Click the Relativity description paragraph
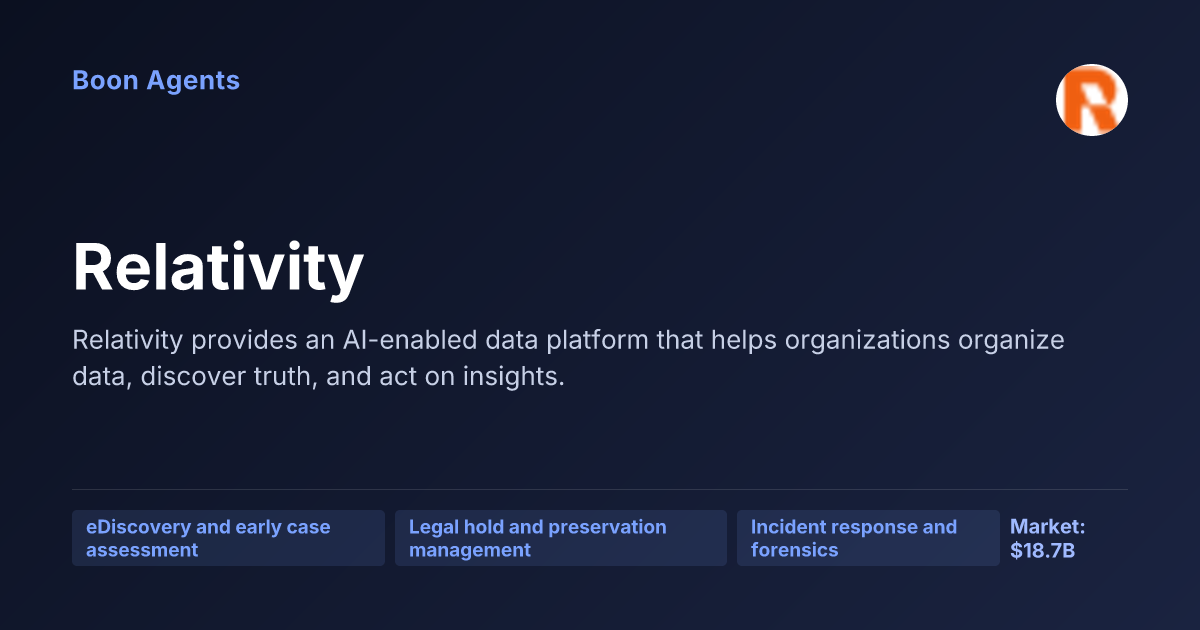Screen dimensions: 1200x630 (x=568, y=359)
